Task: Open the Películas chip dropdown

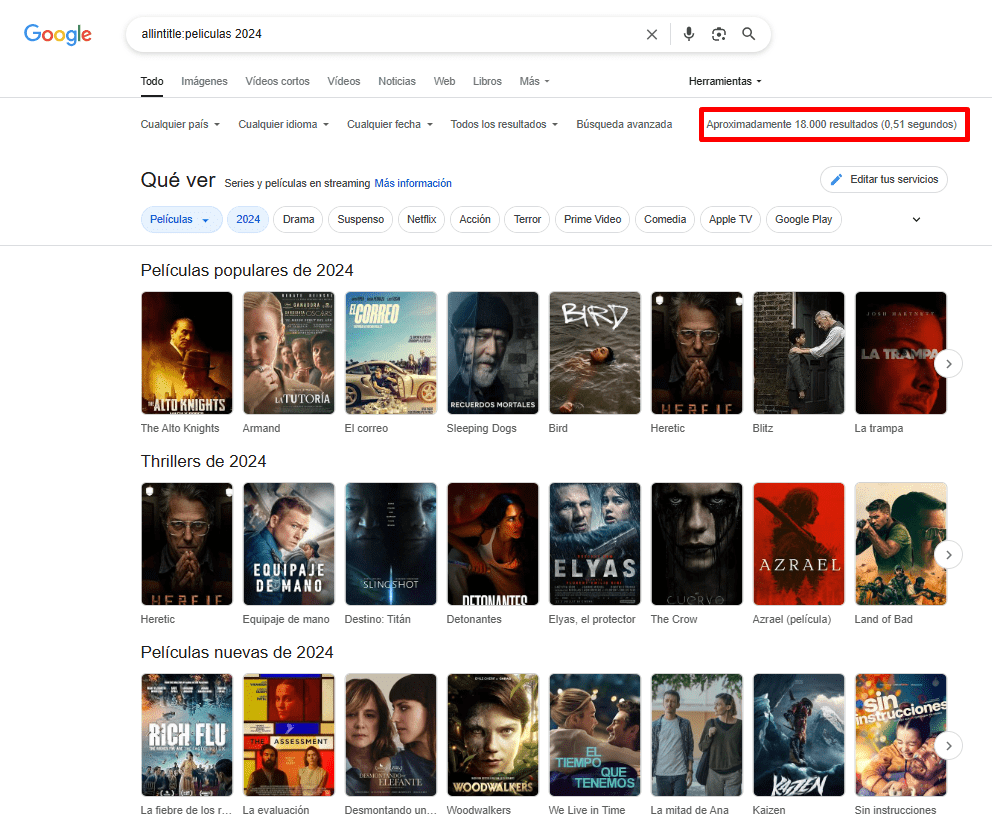Action: 182,219
